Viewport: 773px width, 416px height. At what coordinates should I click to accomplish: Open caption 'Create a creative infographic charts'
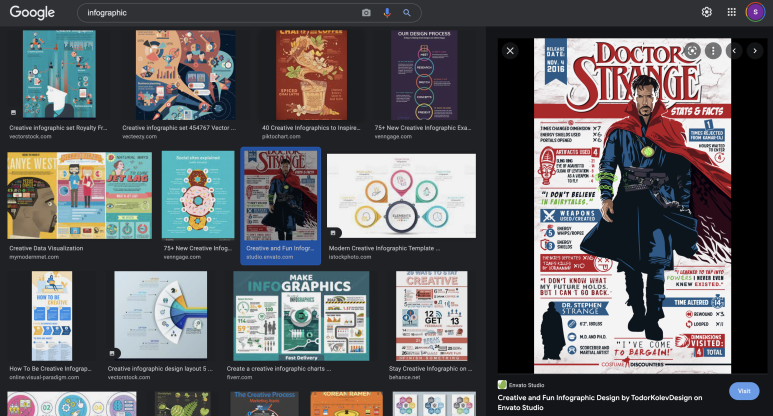point(279,369)
